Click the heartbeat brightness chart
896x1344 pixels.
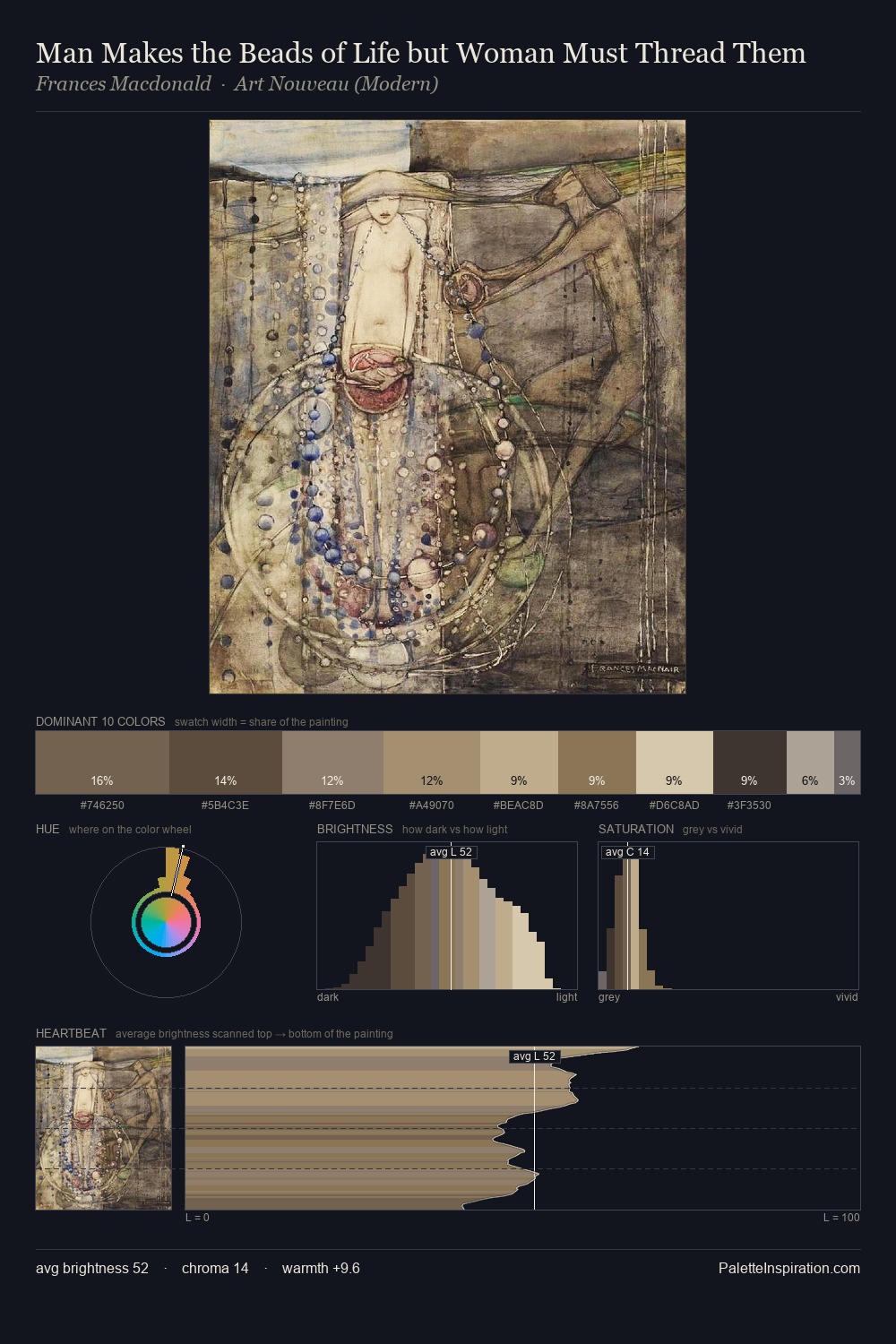pos(522,1128)
